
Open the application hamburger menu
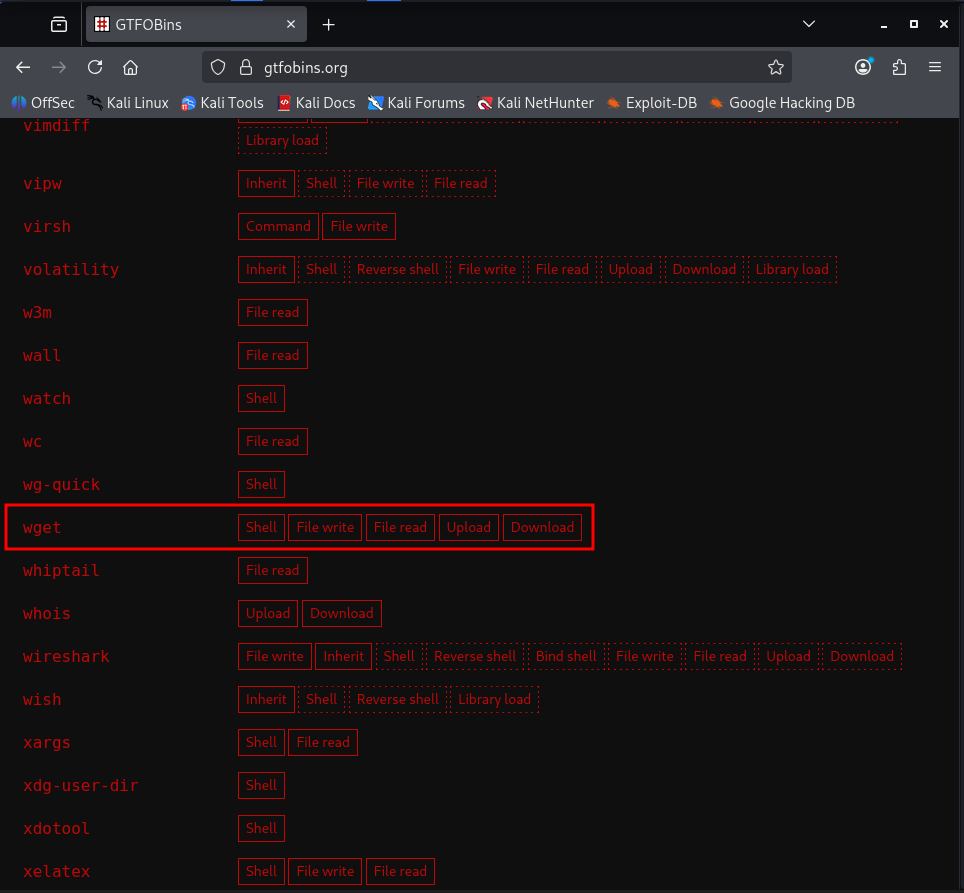pyautogui.click(x=935, y=68)
